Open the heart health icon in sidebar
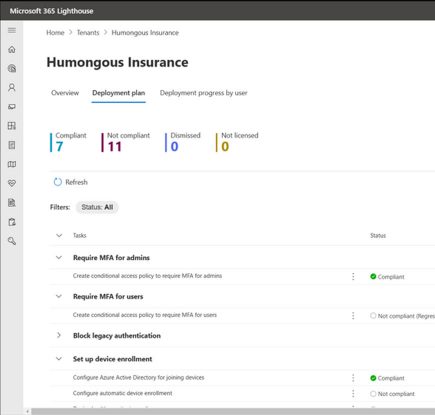The height and width of the screenshot is (415, 435). 12,183
